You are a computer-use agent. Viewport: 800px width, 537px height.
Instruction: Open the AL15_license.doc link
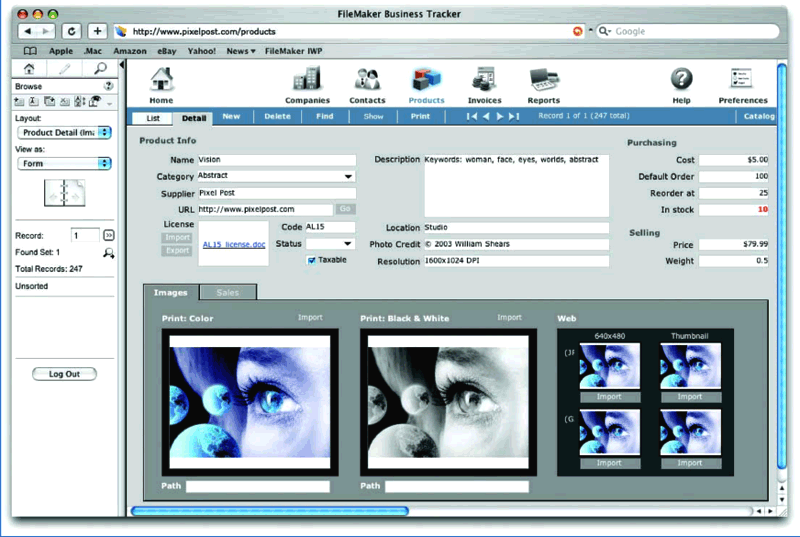[235, 244]
